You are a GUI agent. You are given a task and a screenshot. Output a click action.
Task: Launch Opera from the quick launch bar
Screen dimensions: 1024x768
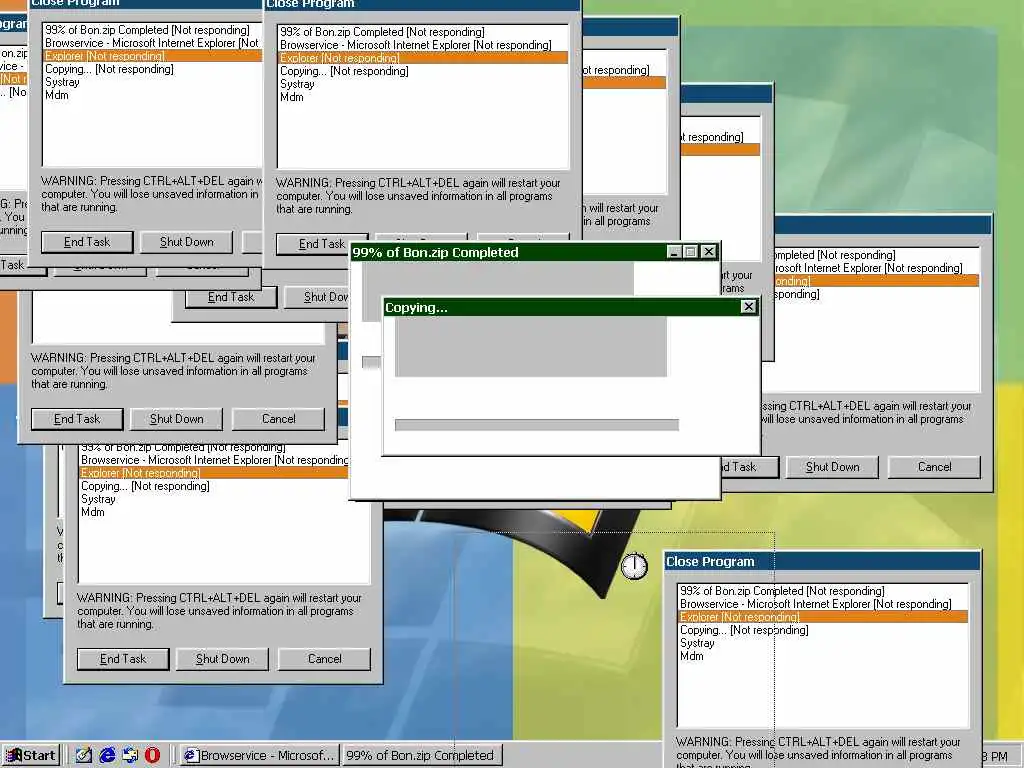pos(152,756)
